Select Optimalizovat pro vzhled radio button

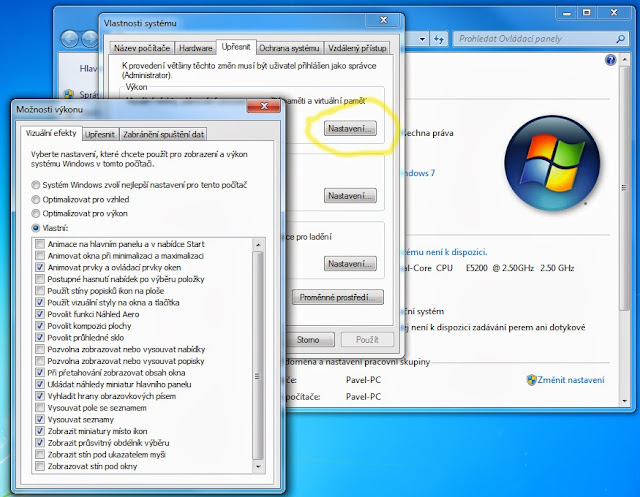tap(36, 200)
